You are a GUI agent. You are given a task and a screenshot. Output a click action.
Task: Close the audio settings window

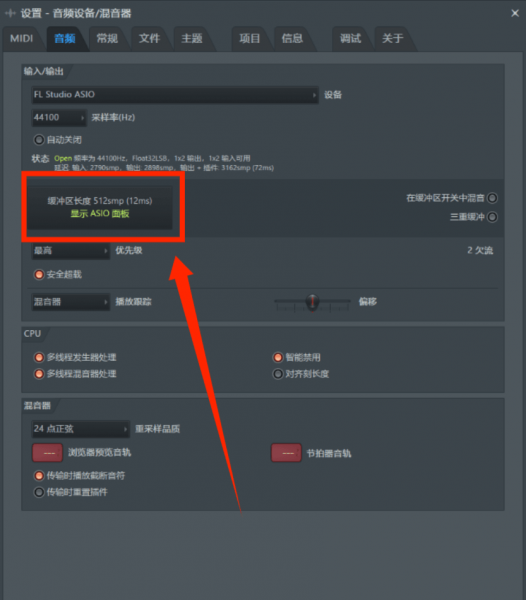pyautogui.click(x=515, y=13)
